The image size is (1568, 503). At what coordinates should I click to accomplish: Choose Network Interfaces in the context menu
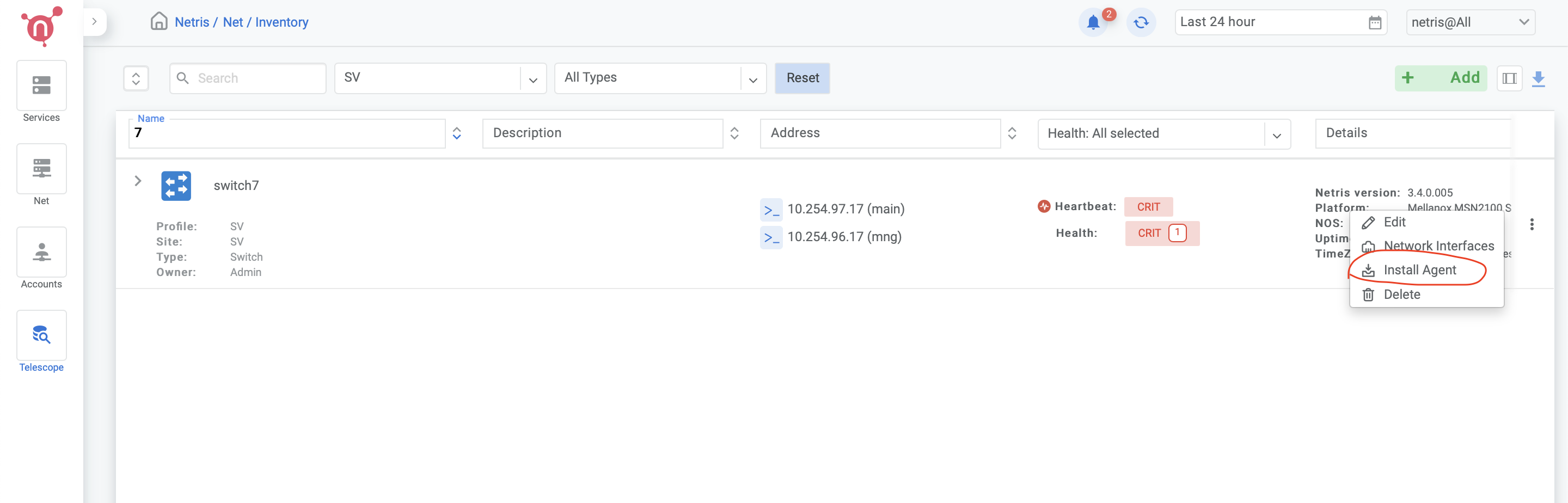pos(1438,246)
